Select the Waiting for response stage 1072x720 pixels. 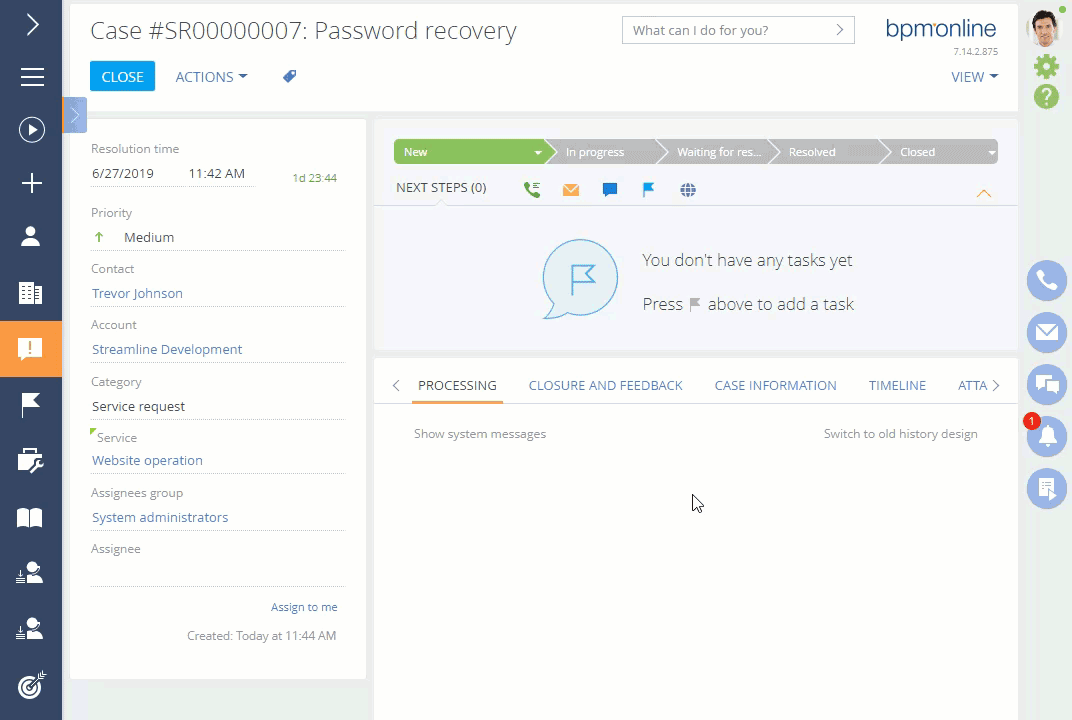click(x=719, y=152)
